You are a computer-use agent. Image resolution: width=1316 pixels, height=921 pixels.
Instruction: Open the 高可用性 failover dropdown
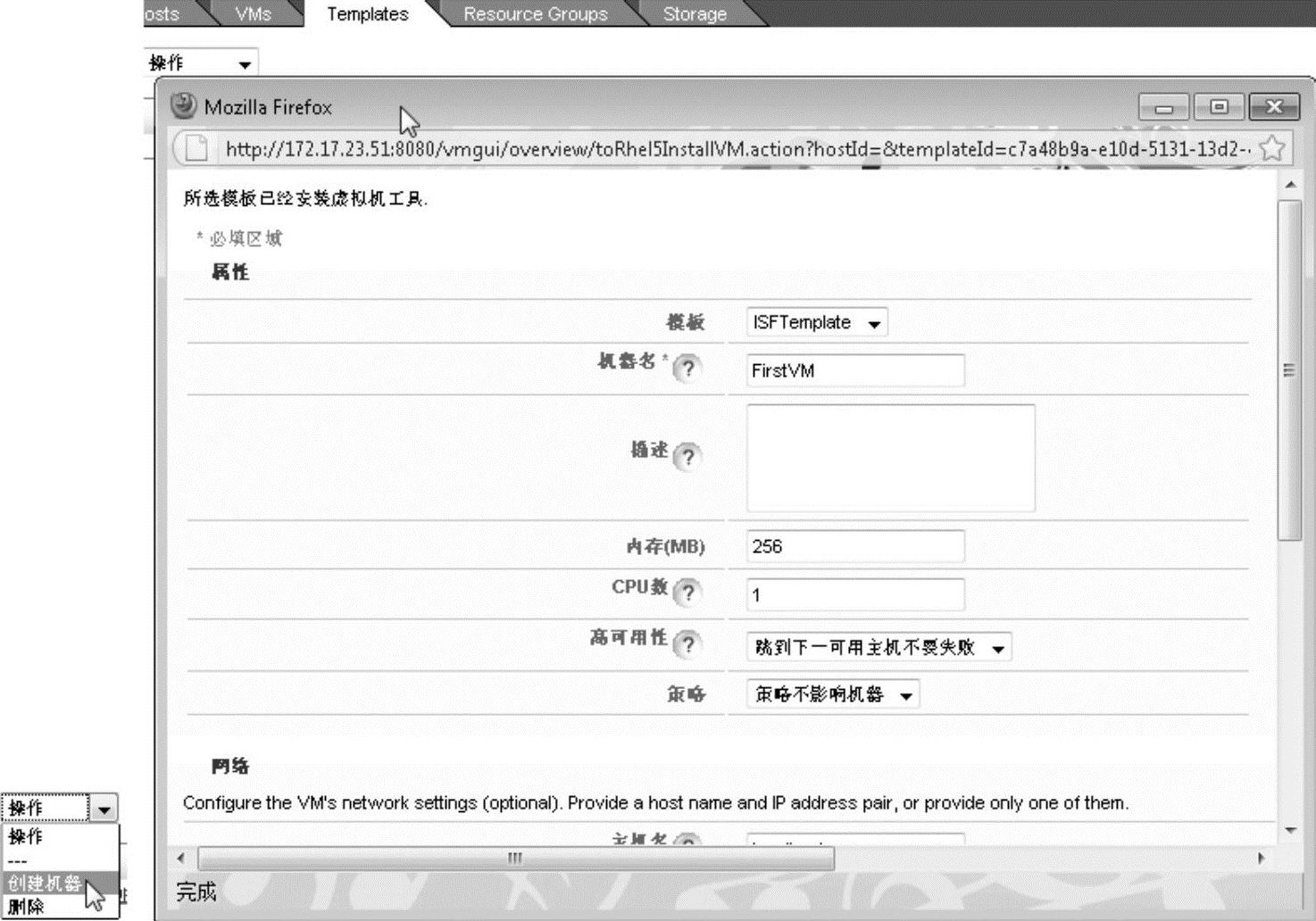tap(879, 647)
